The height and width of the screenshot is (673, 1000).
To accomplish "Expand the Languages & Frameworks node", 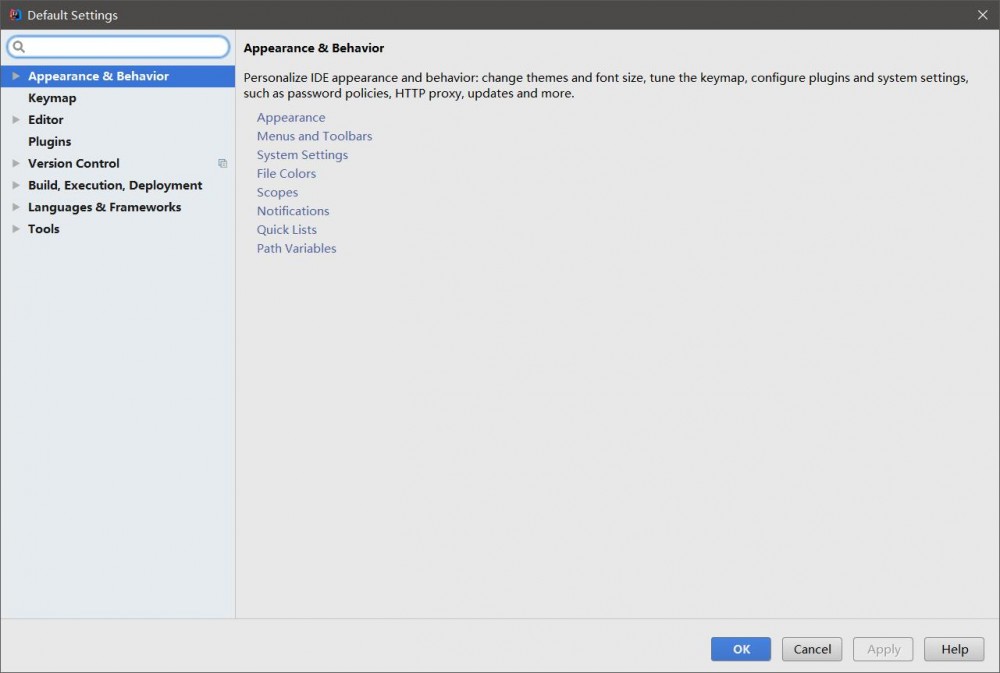I will [15, 207].
